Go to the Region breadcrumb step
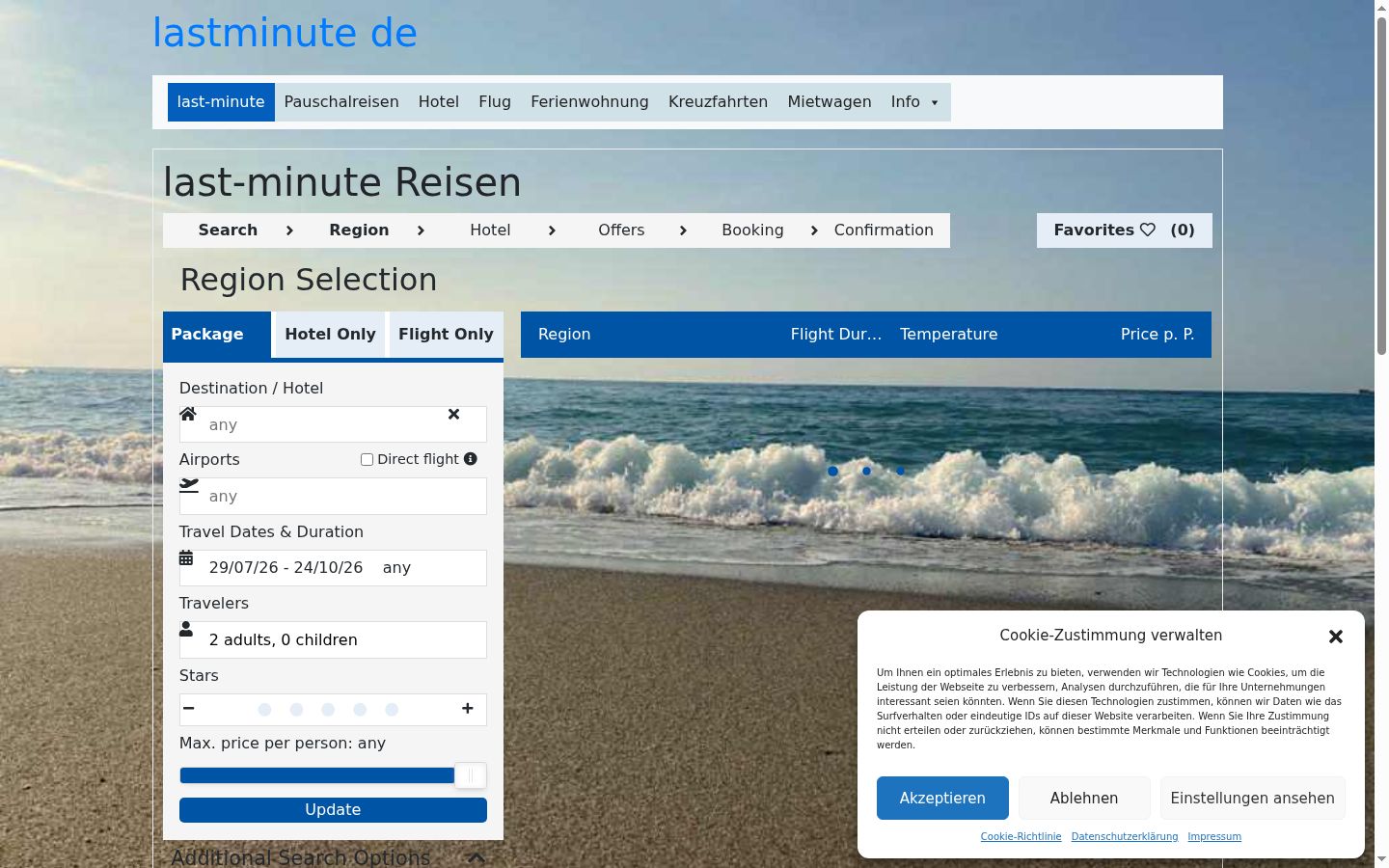This screenshot has width=1389, height=868. coord(359,231)
